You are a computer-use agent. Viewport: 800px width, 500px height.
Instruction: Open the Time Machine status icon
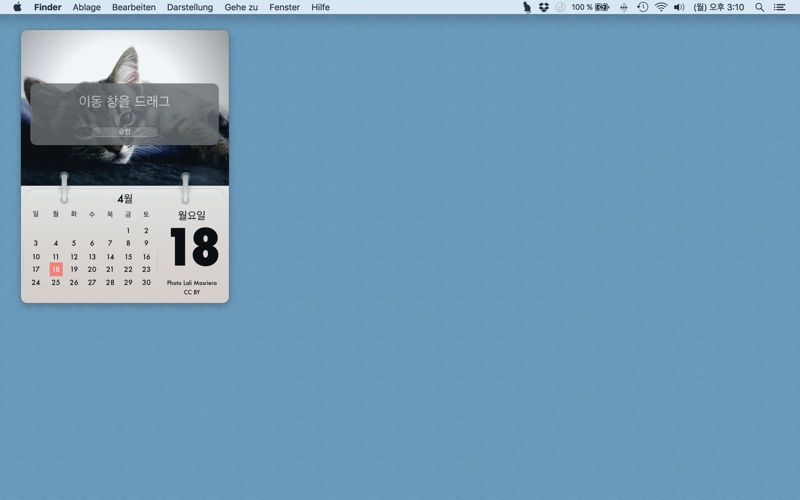[642, 7]
